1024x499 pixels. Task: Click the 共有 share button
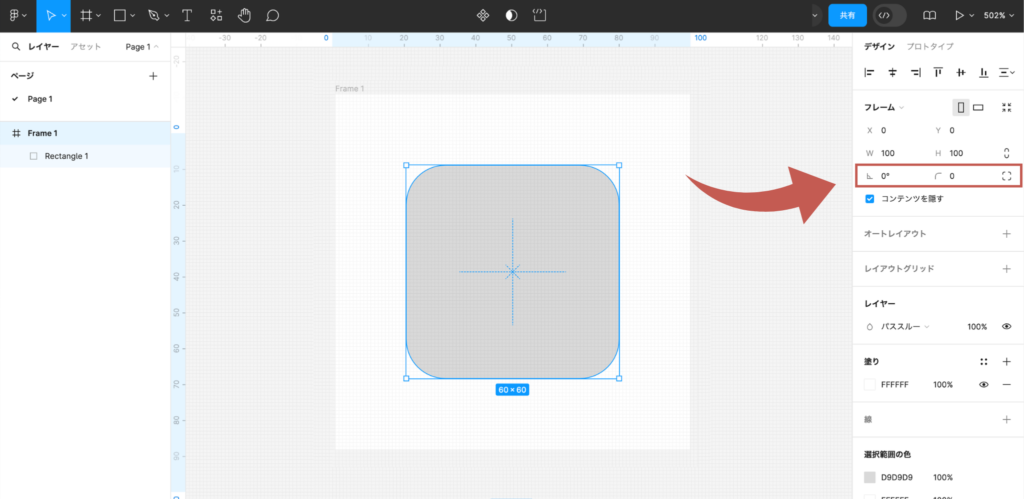point(847,16)
